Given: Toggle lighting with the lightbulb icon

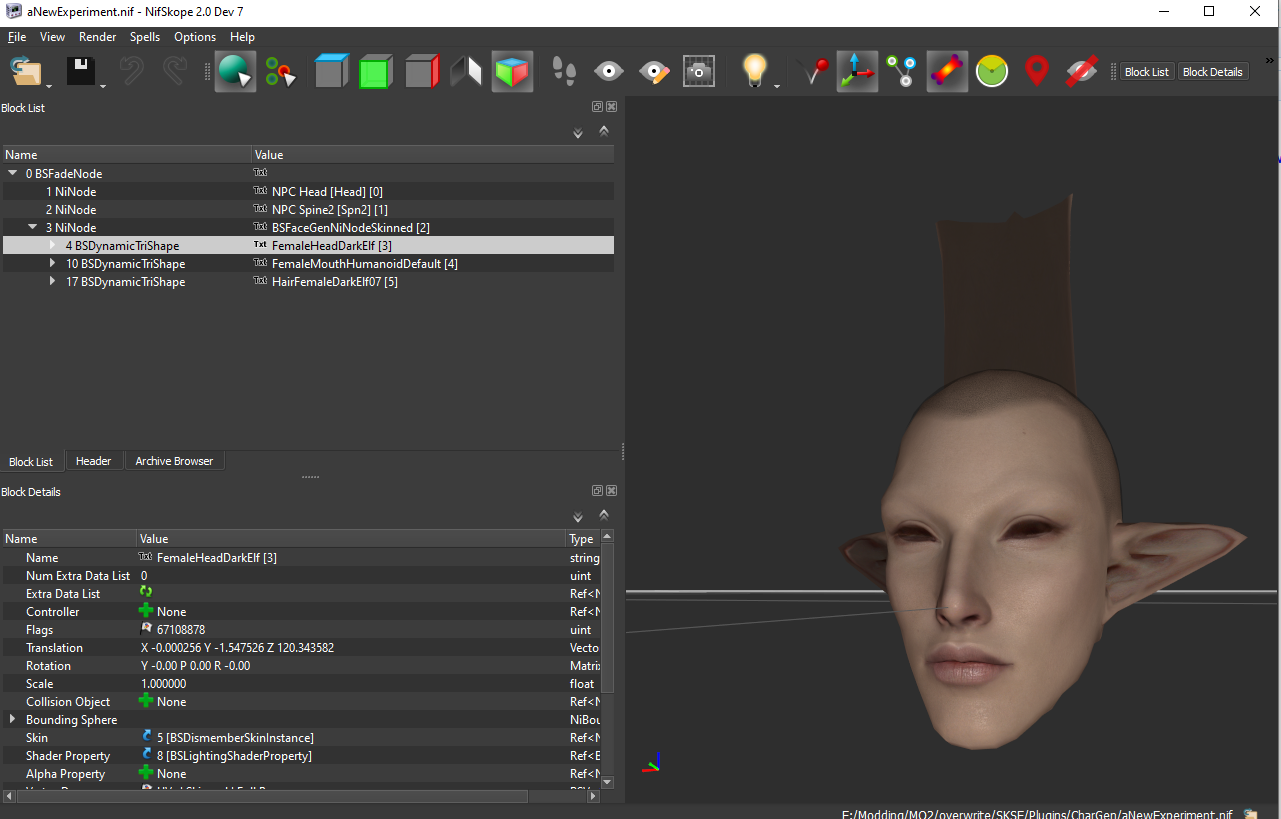Looking at the screenshot, I should pyautogui.click(x=754, y=72).
